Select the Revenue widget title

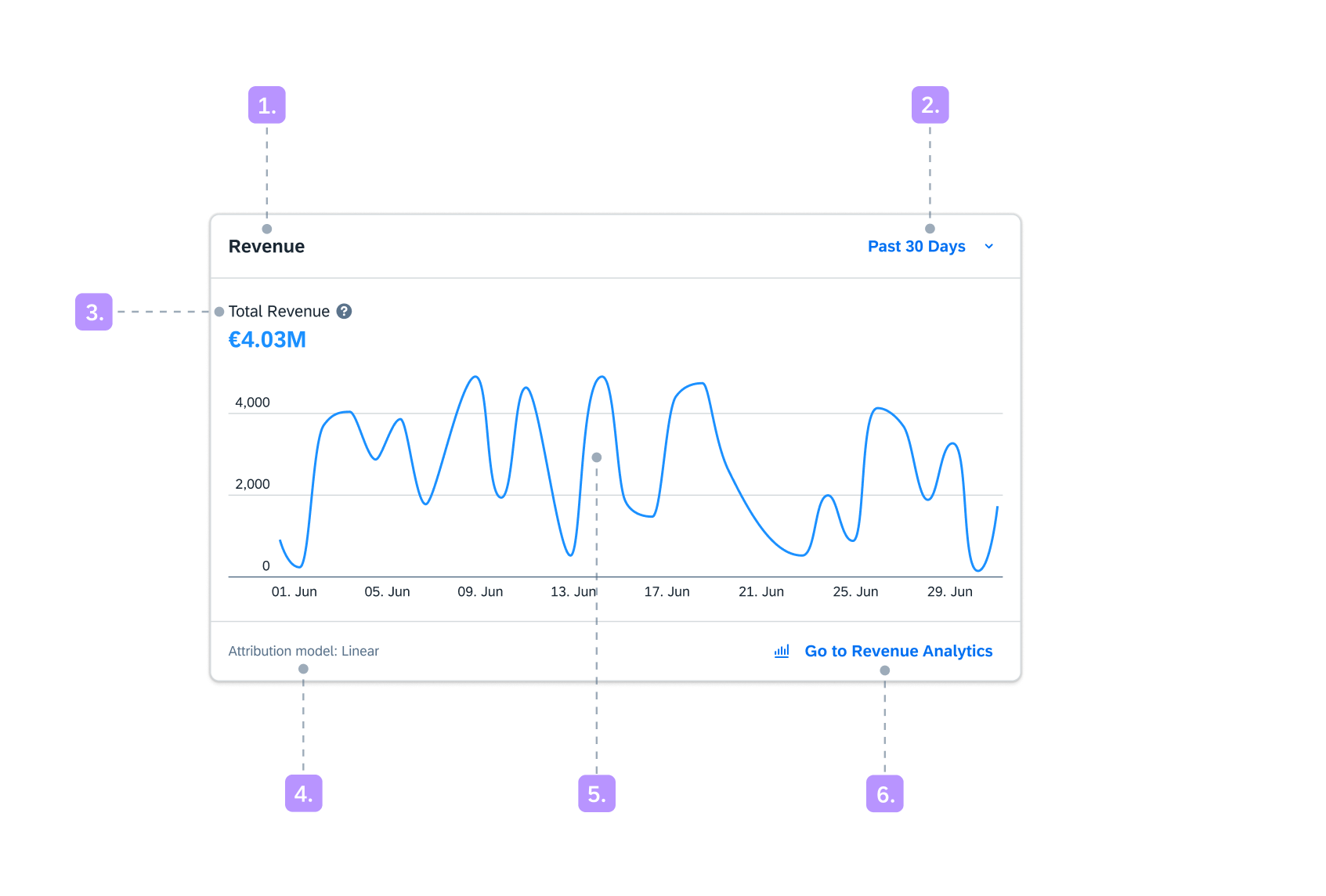pyautogui.click(x=266, y=246)
